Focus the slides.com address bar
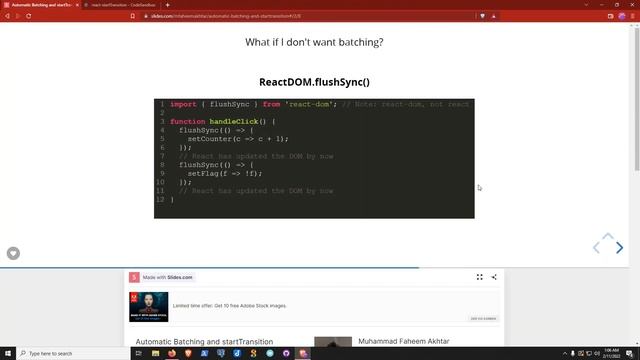This screenshot has width=640, height=360. coord(308,16)
